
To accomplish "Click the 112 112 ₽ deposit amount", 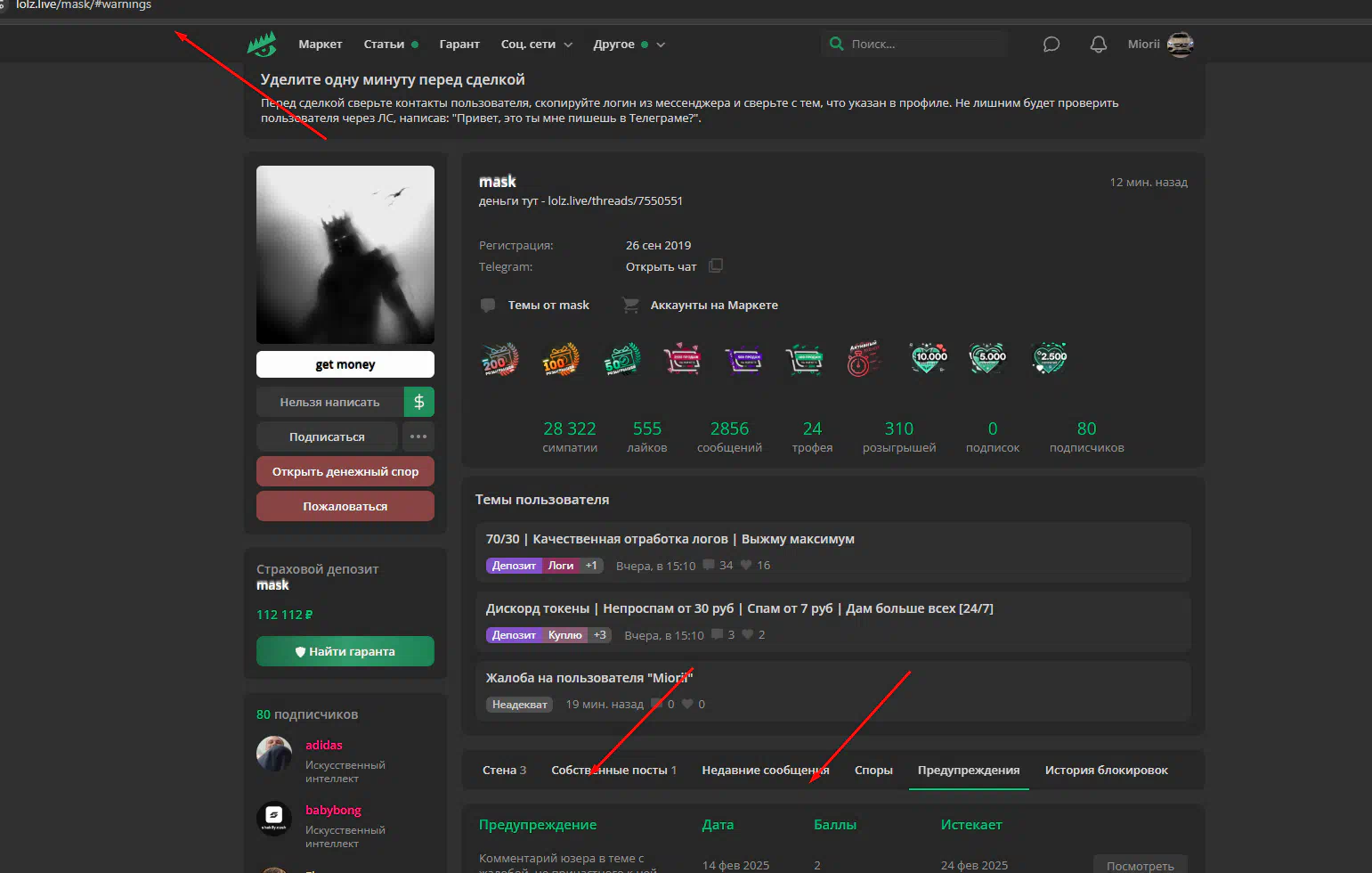I will (284, 615).
